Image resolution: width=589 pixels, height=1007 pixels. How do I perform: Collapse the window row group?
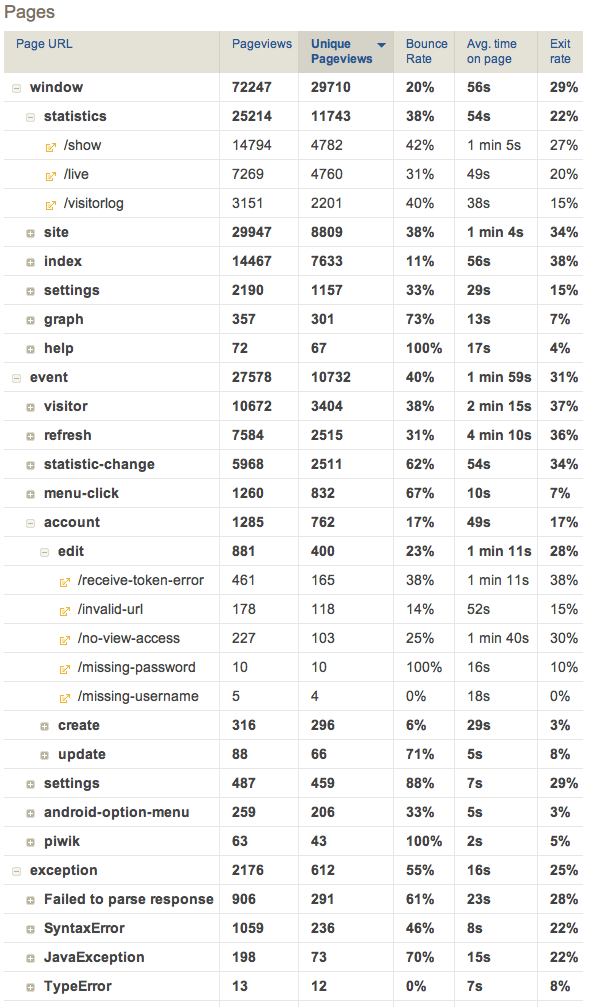pos(17,89)
